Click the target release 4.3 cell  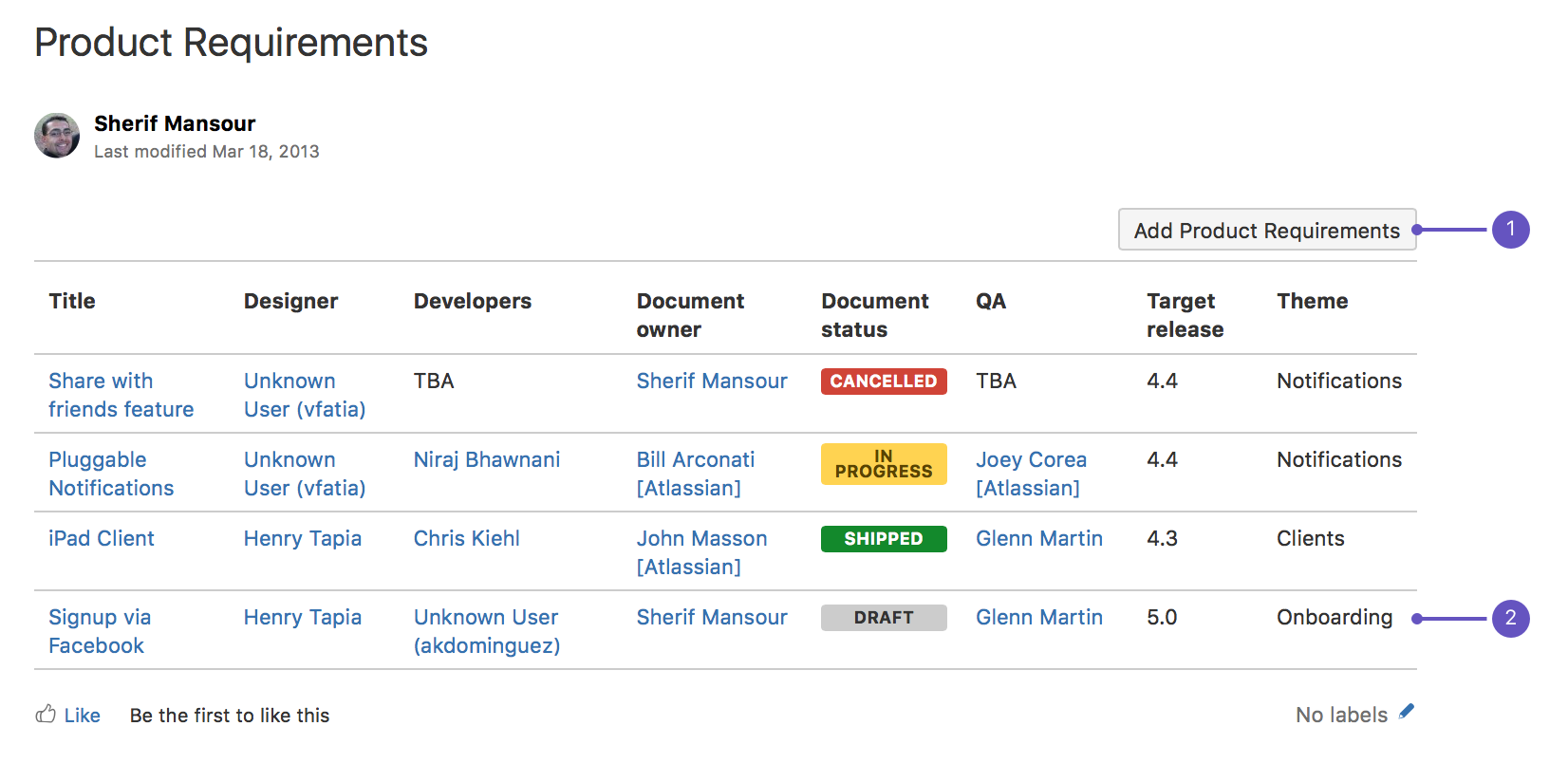click(x=1163, y=538)
